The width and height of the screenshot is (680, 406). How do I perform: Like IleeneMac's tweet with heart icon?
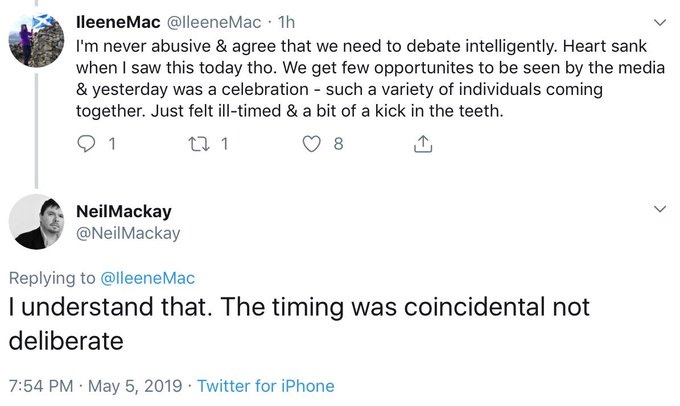(x=311, y=144)
